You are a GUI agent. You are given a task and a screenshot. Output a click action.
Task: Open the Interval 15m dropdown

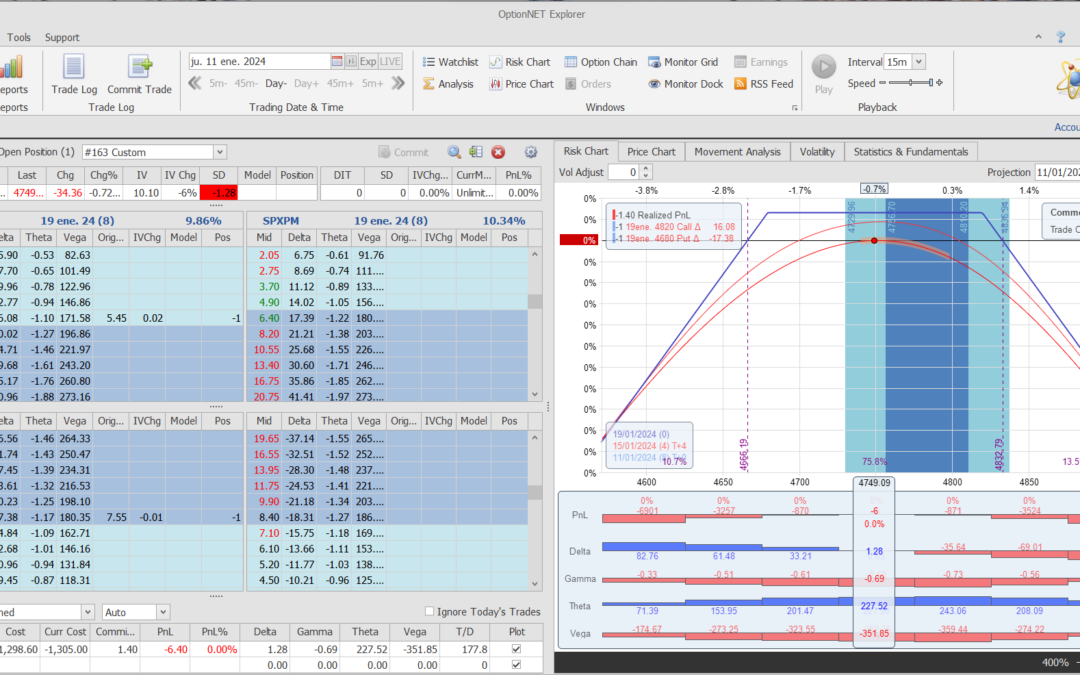(x=918, y=62)
